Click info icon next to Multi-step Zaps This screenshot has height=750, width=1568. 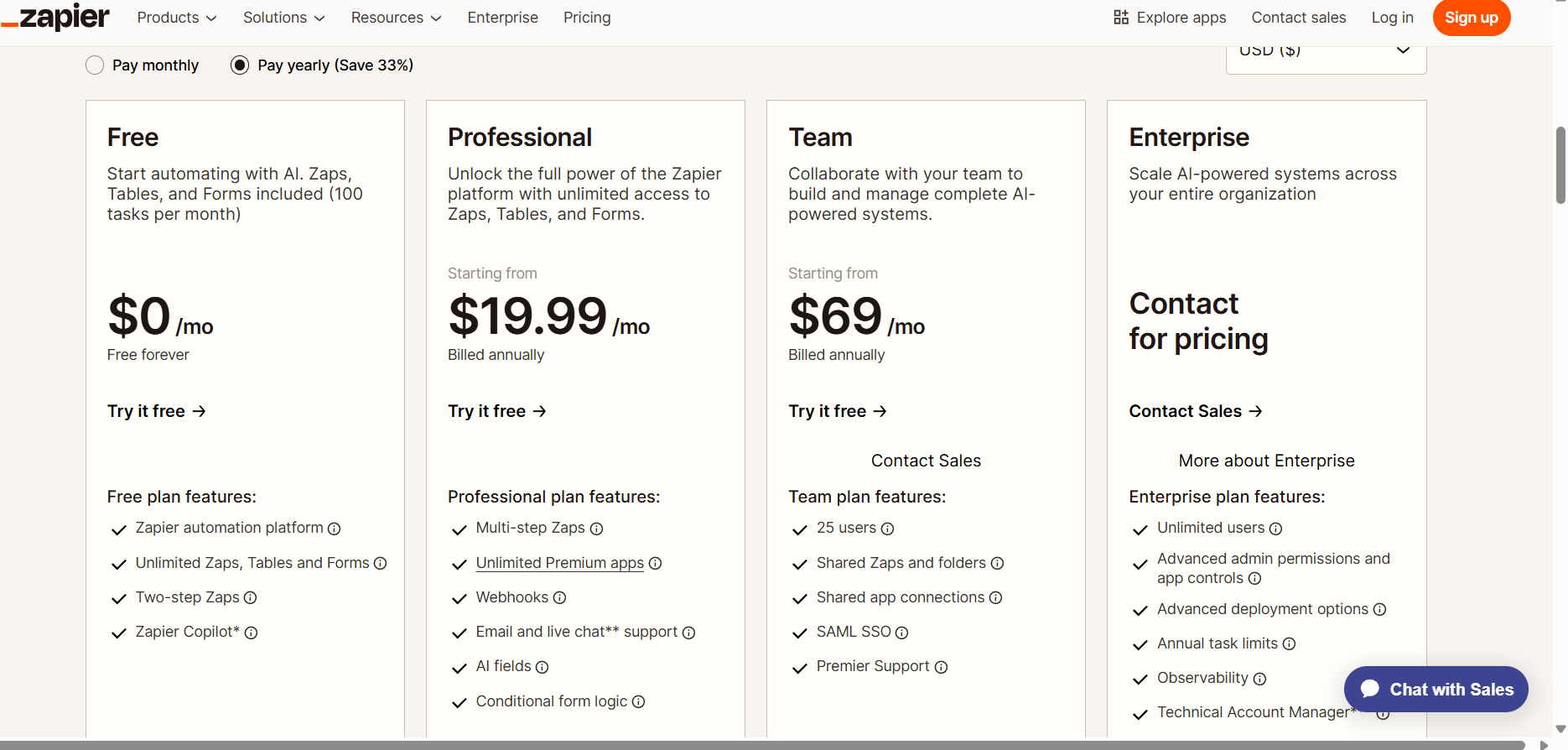pos(596,529)
